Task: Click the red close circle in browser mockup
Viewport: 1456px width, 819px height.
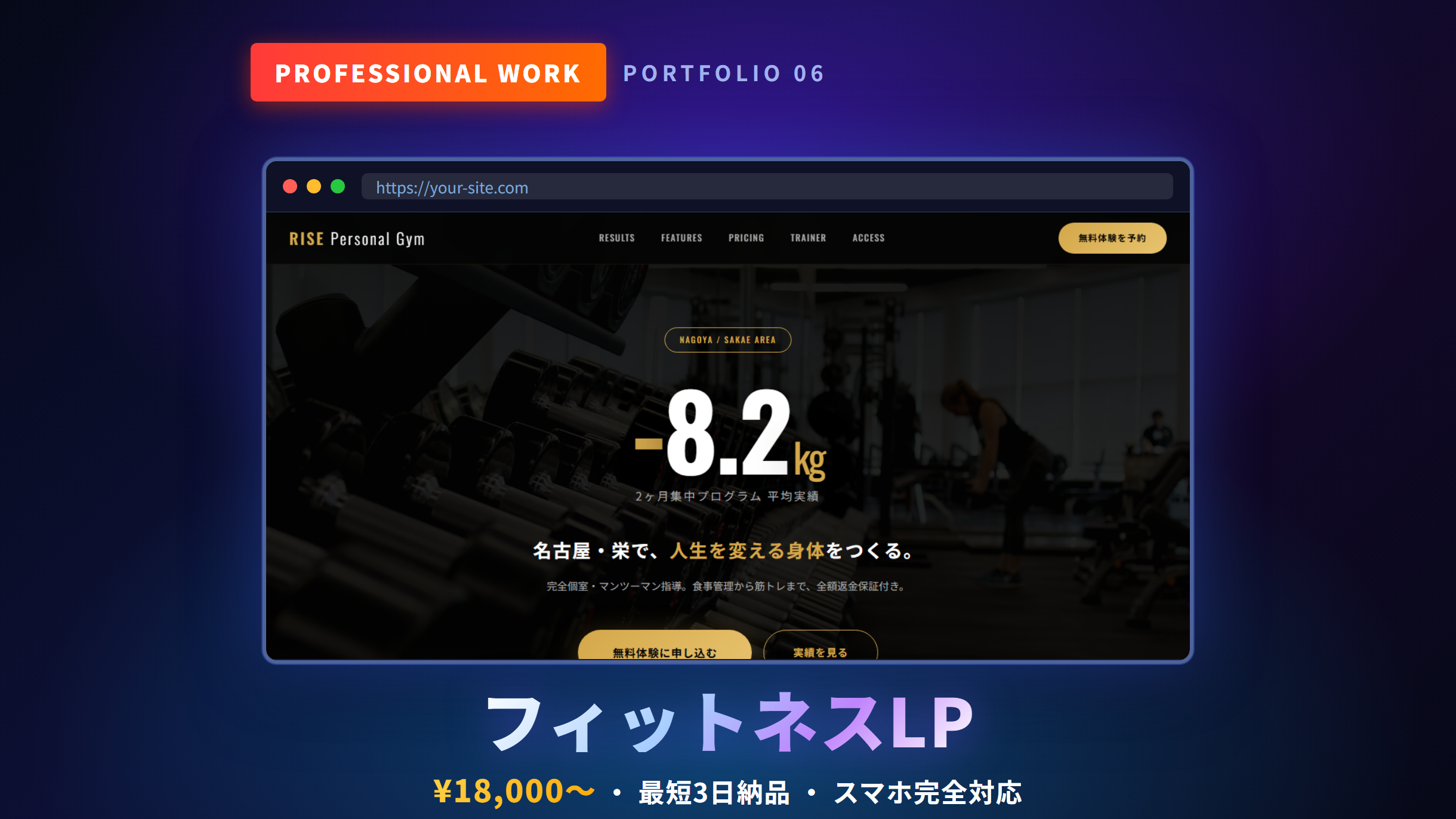Action: pos(291,187)
